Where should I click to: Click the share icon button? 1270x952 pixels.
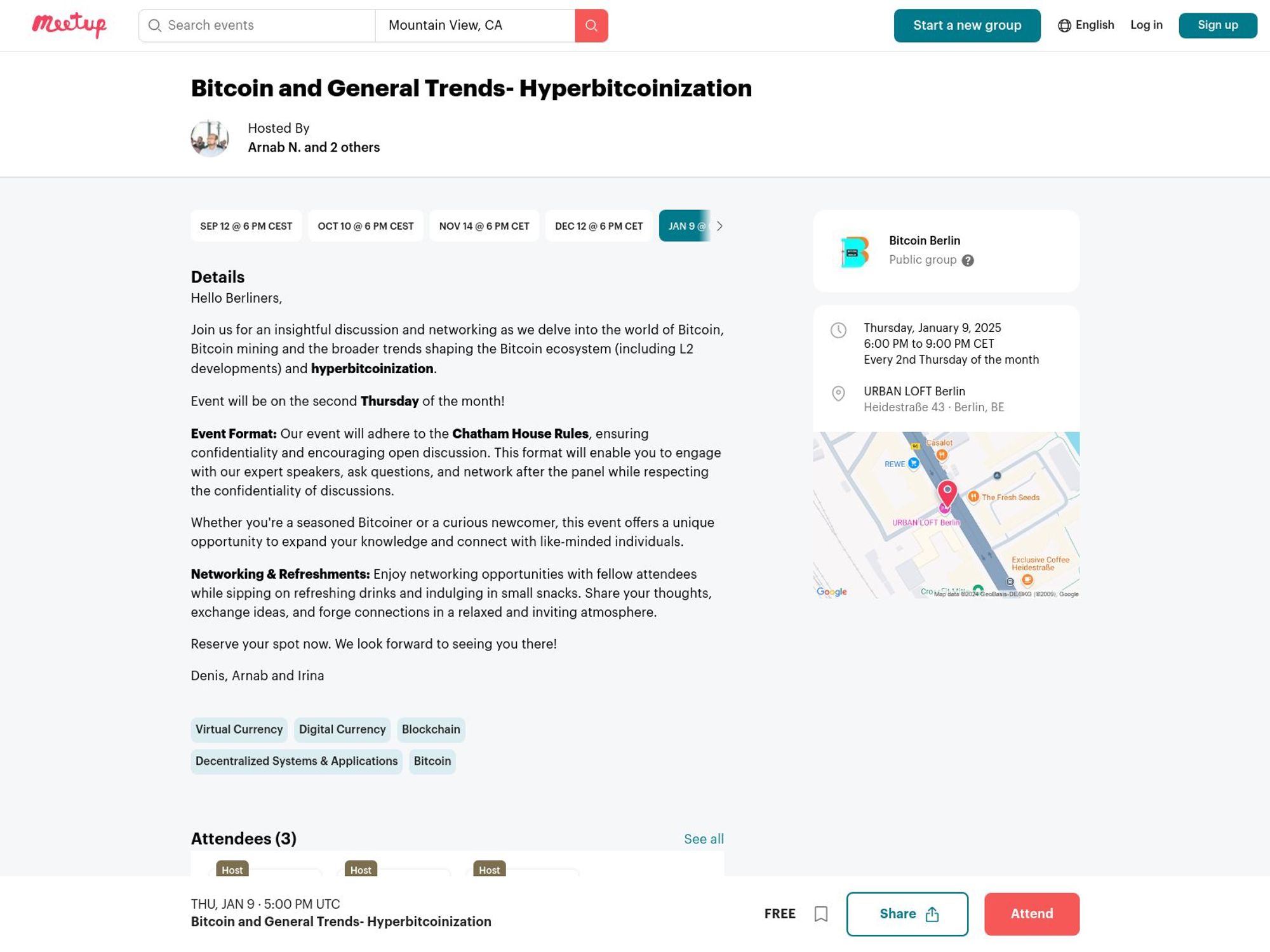click(x=931, y=914)
